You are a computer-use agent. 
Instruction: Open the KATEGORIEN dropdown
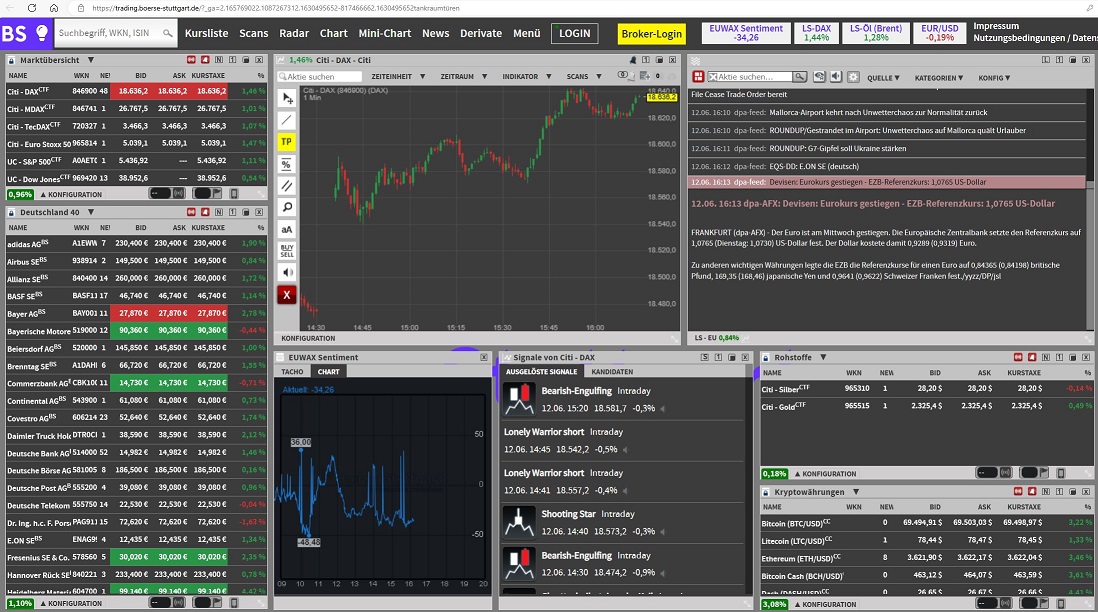[x=937, y=77]
